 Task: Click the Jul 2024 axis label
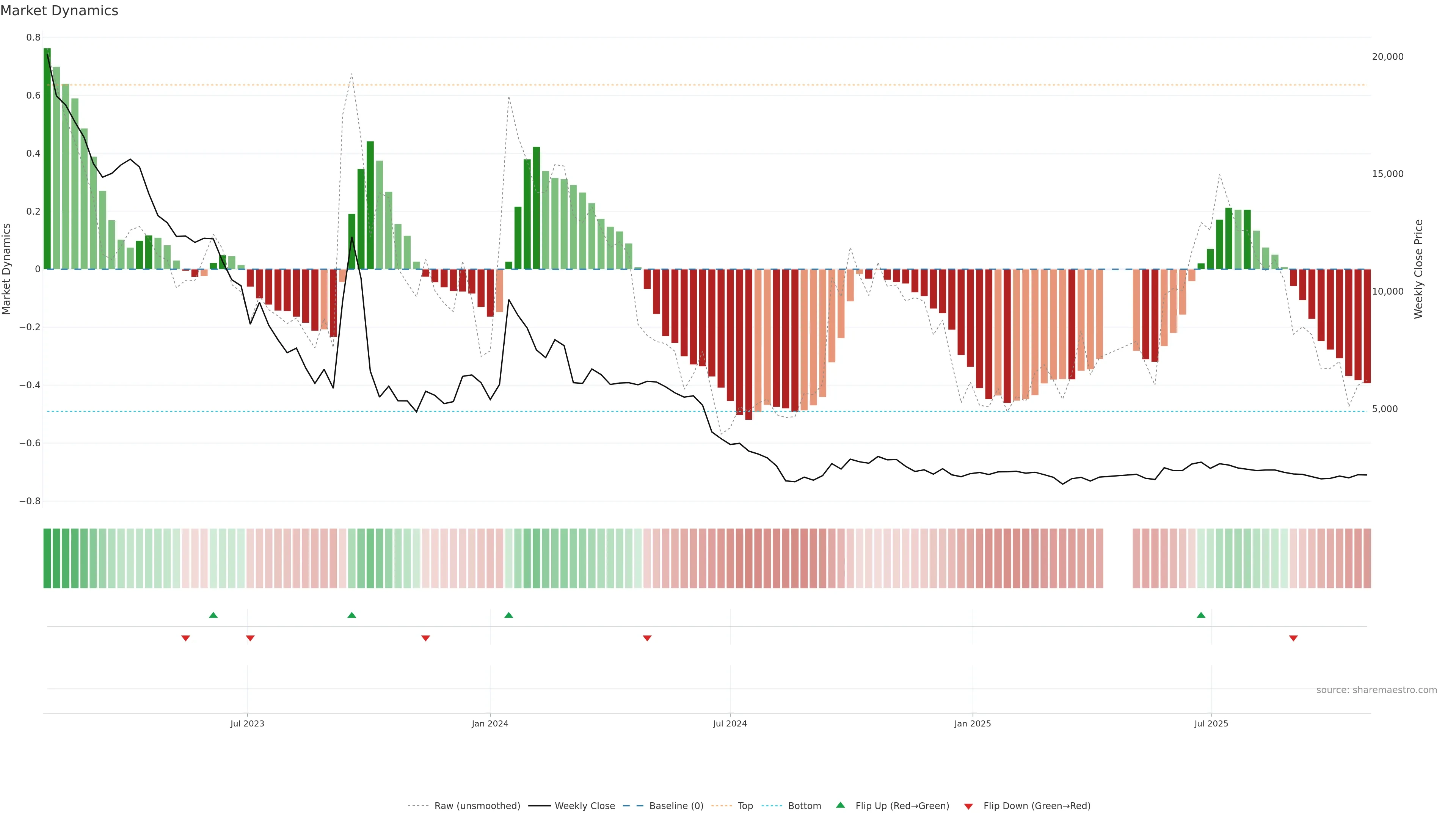pyautogui.click(x=730, y=723)
